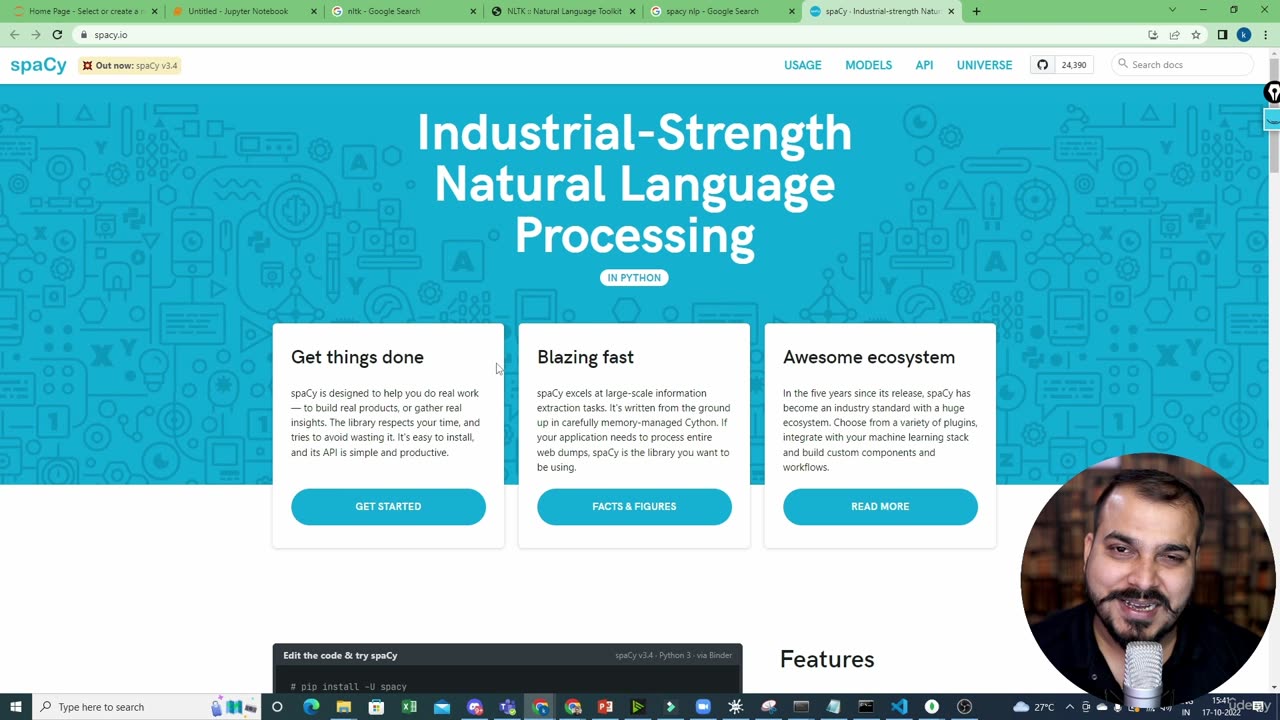The width and height of the screenshot is (1280, 720).
Task: Show hidden system tray icons
Action: click(x=1069, y=707)
